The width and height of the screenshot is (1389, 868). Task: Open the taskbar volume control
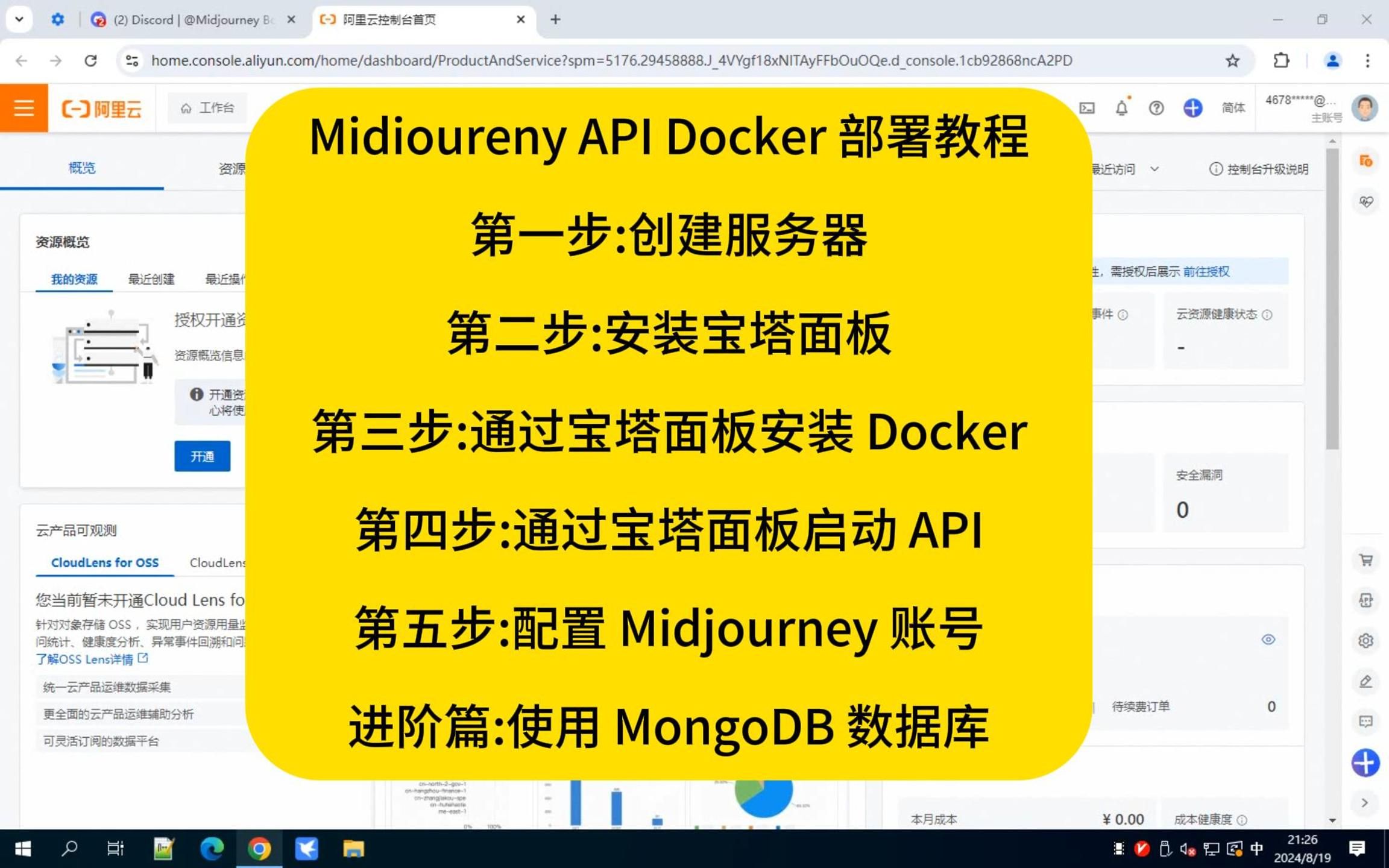coord(1188,849)
